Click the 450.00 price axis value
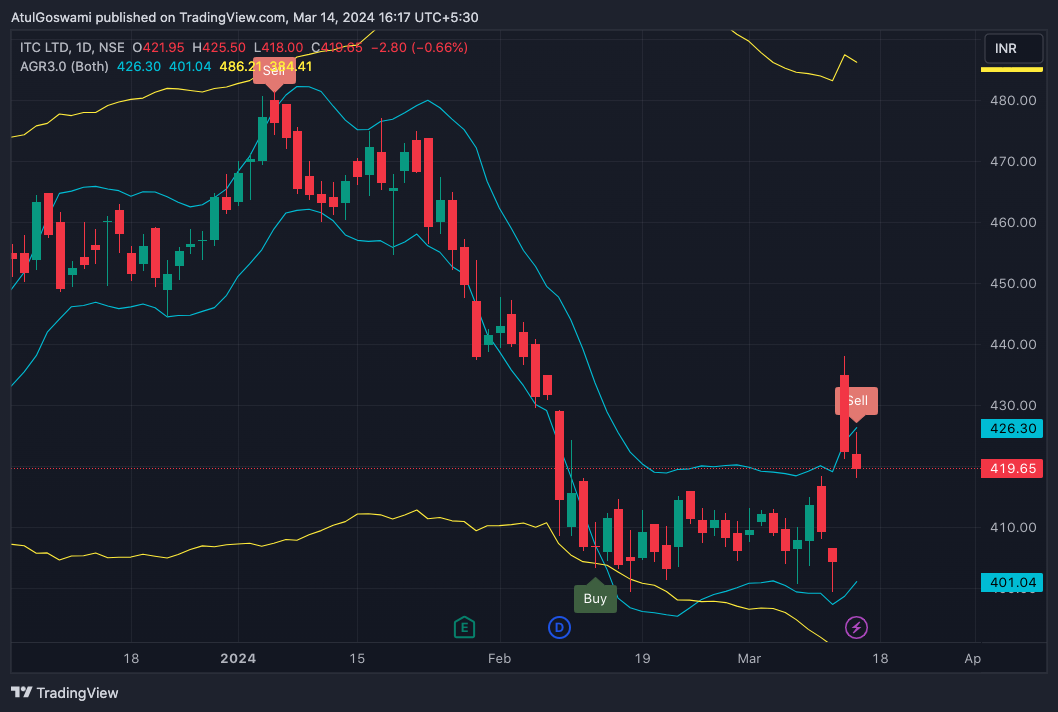This screenshot has height=712, width=1058. [x=1013, y=283]
